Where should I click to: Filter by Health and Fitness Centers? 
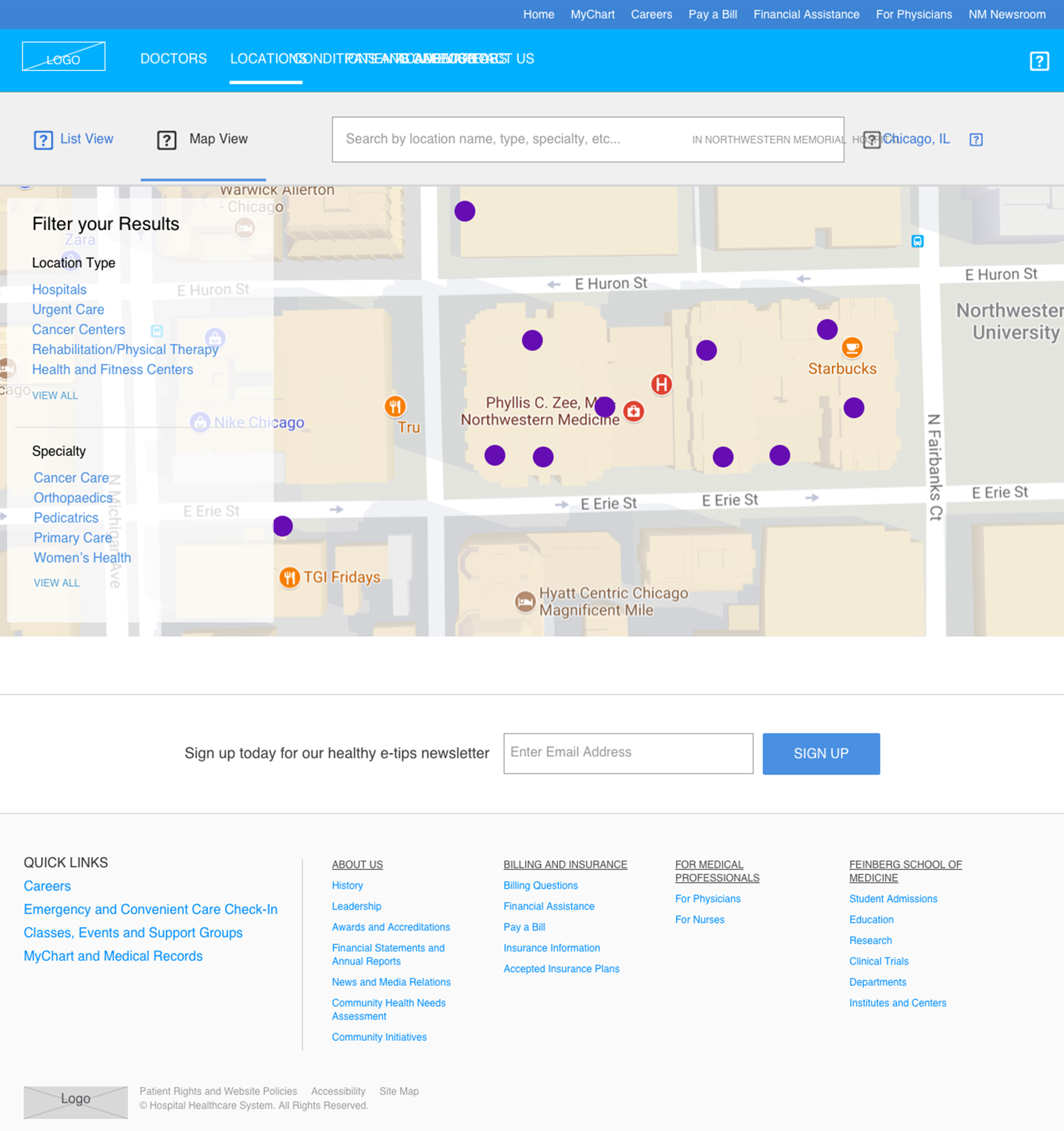click(x=113, y=369)
